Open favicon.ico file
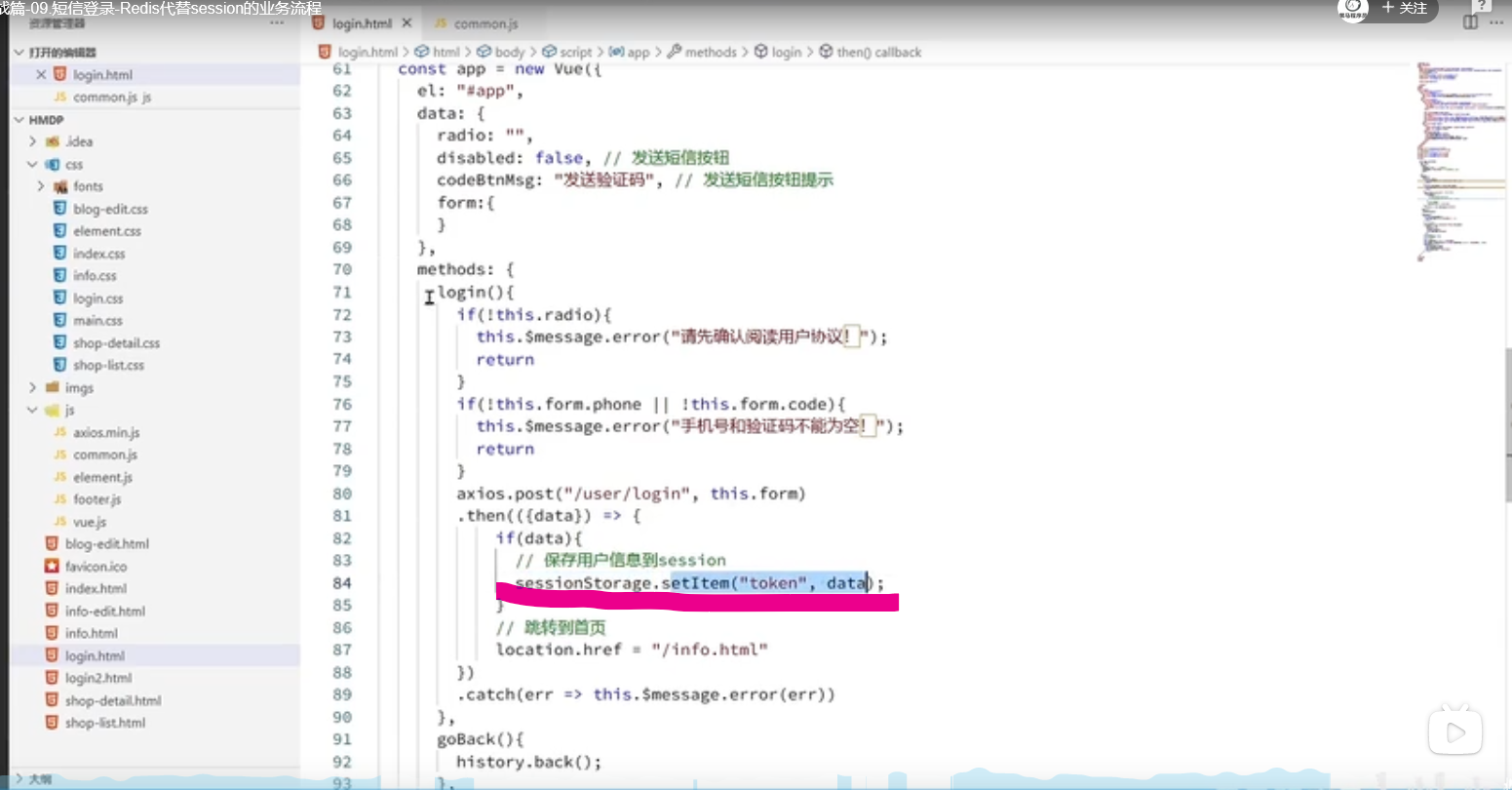 96,567
